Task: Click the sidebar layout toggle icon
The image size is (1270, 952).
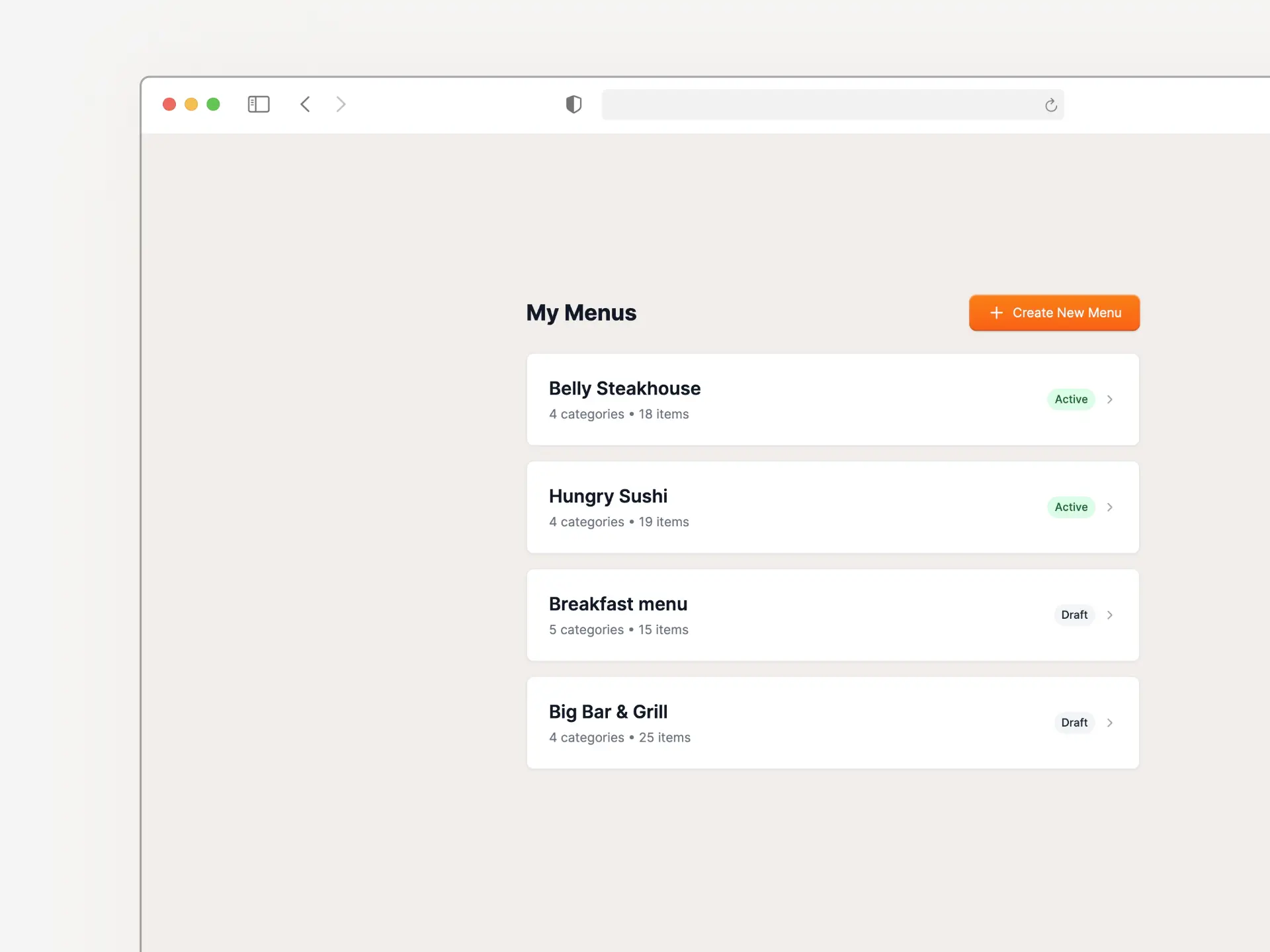Action: (258, 104)
